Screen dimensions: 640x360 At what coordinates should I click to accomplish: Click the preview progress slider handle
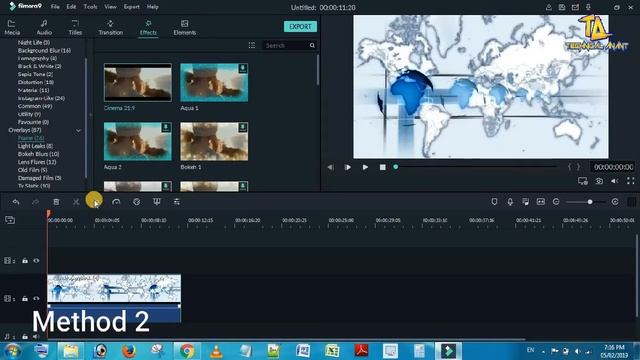[396, 167]
